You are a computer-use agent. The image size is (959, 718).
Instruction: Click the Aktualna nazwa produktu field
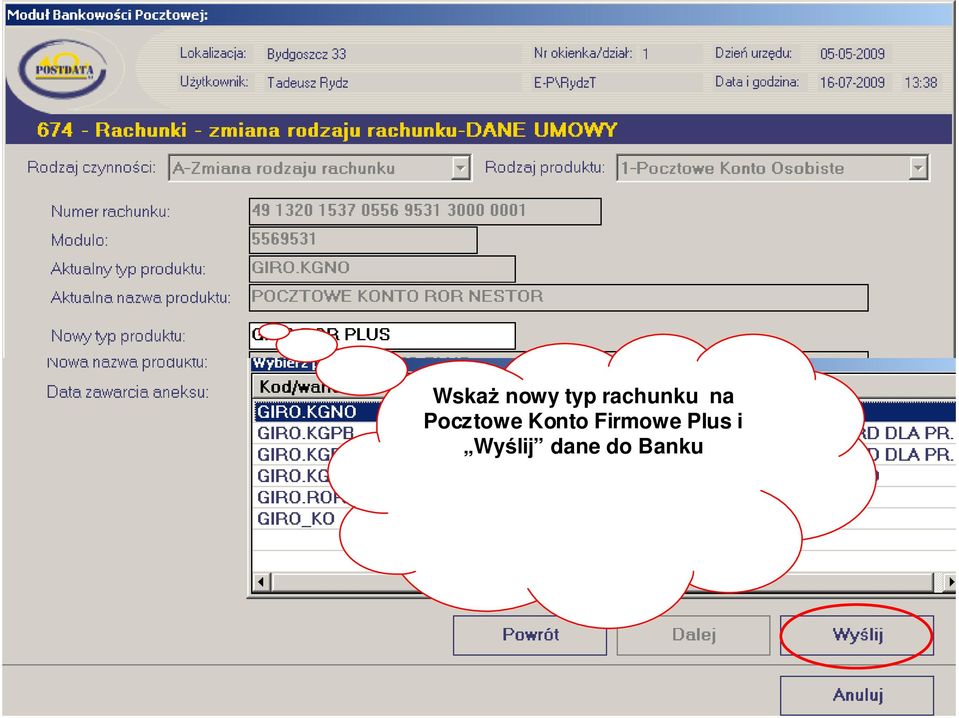[559, 297]
